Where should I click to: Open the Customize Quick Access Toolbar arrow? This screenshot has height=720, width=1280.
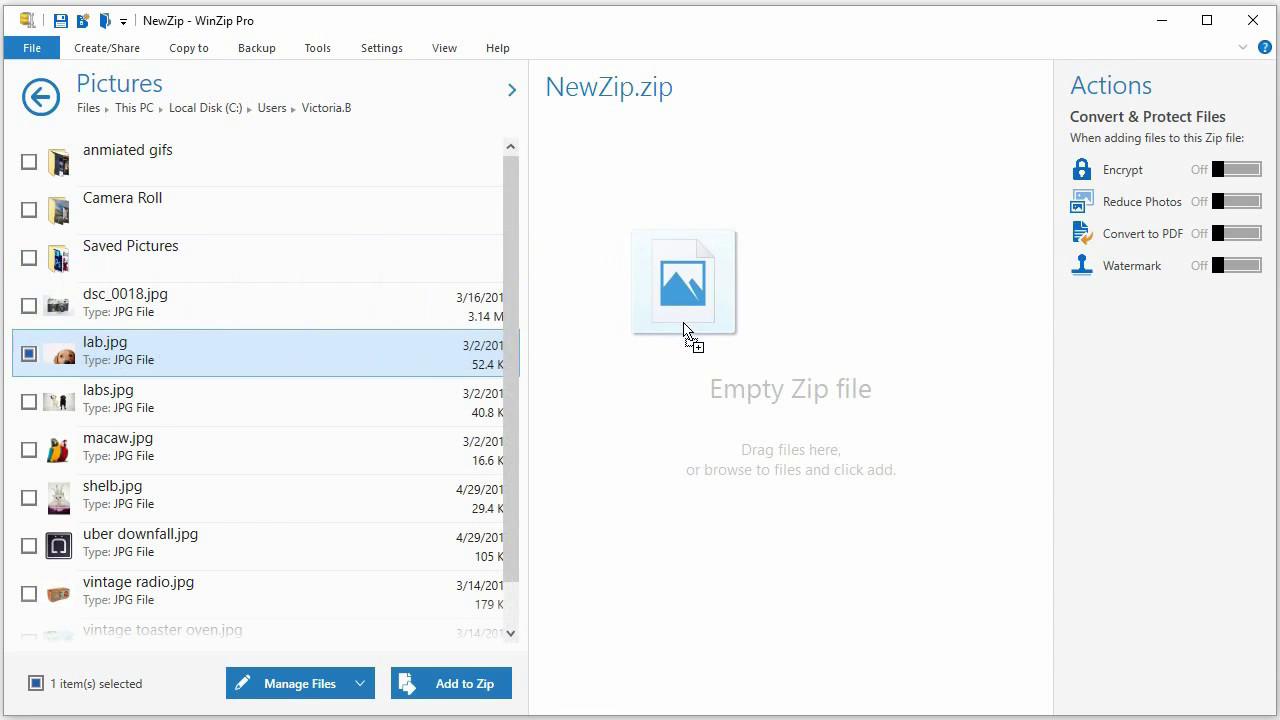(x=124, y=21)
